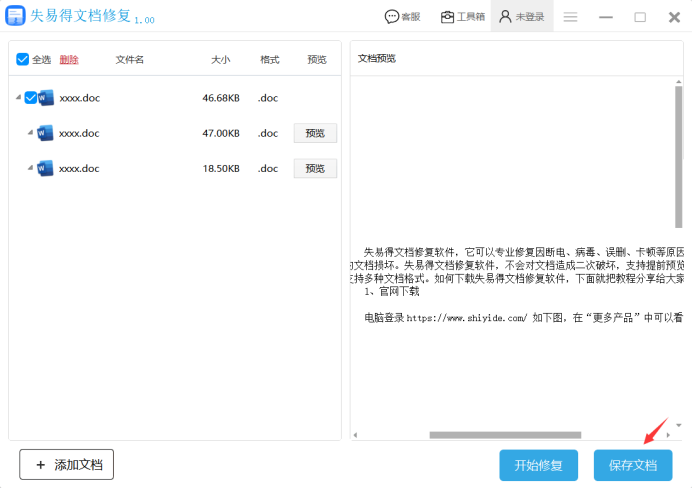Click Word icon of 47.00KB file
This screenshot has height=488, width=692.
click(x=45, y=133)
